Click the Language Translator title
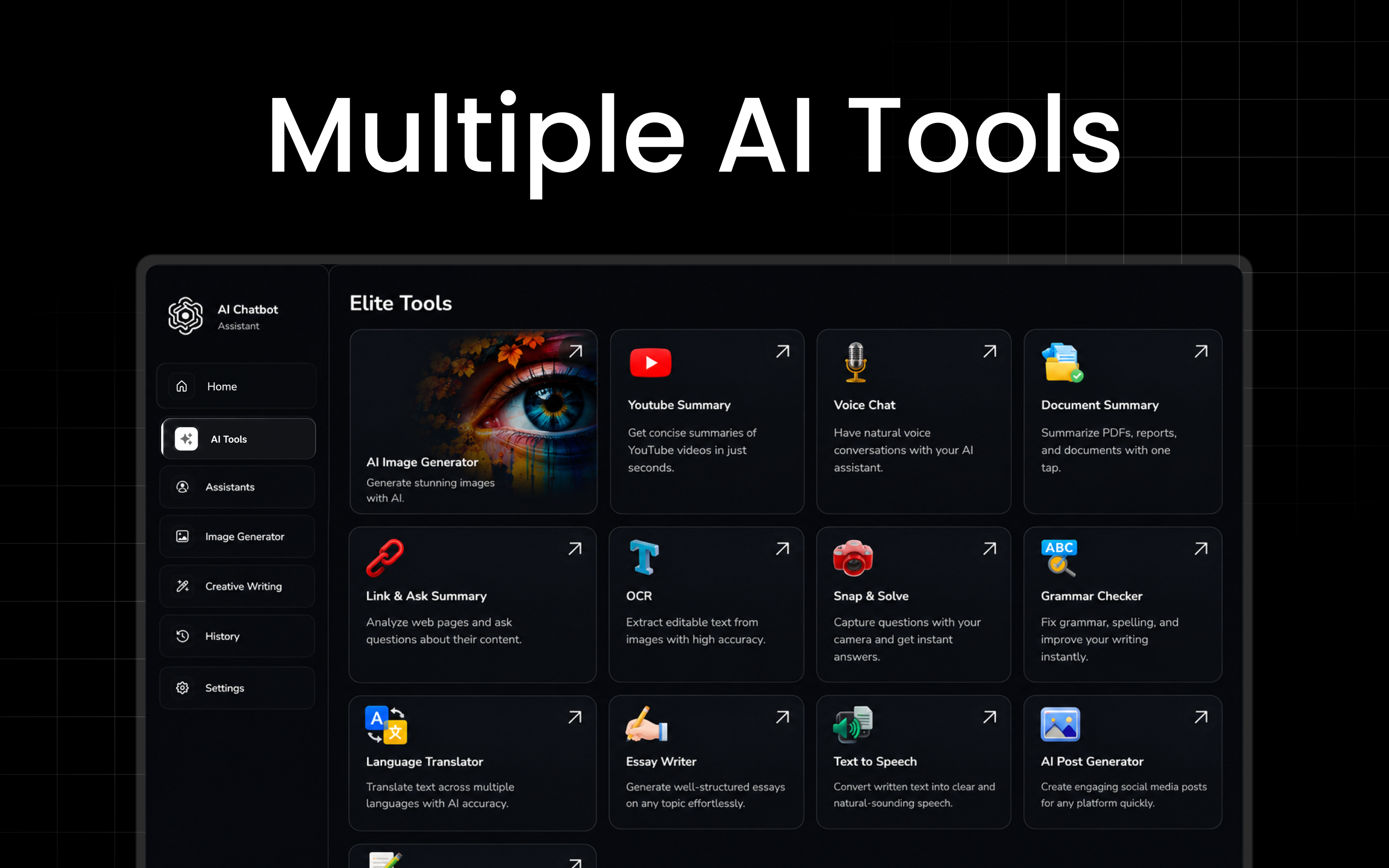 coord(425,761)
